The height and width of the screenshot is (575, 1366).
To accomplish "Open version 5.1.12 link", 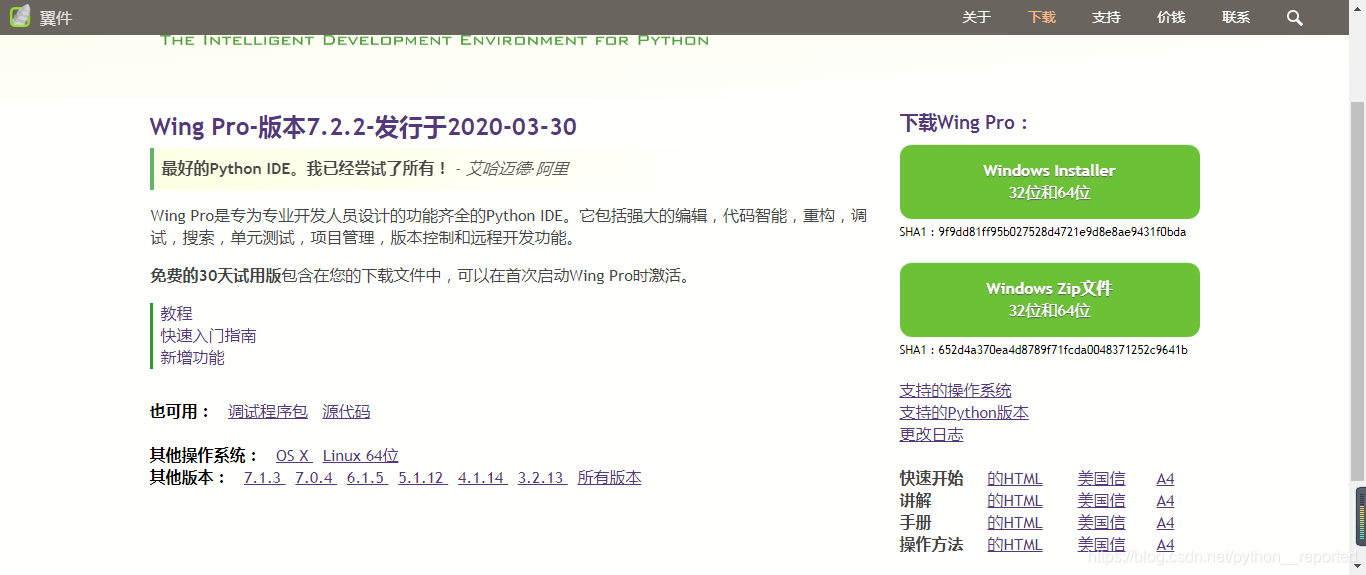I will [x=422, y=478].
